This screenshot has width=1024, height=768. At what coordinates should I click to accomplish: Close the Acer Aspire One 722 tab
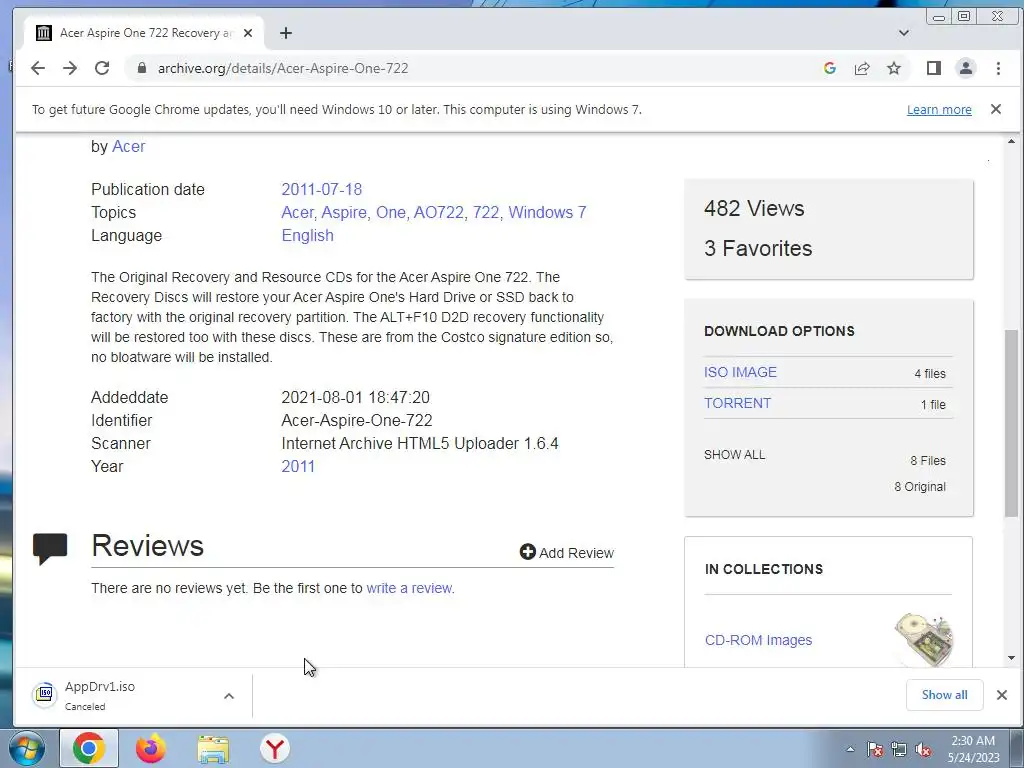coord(248,33)
